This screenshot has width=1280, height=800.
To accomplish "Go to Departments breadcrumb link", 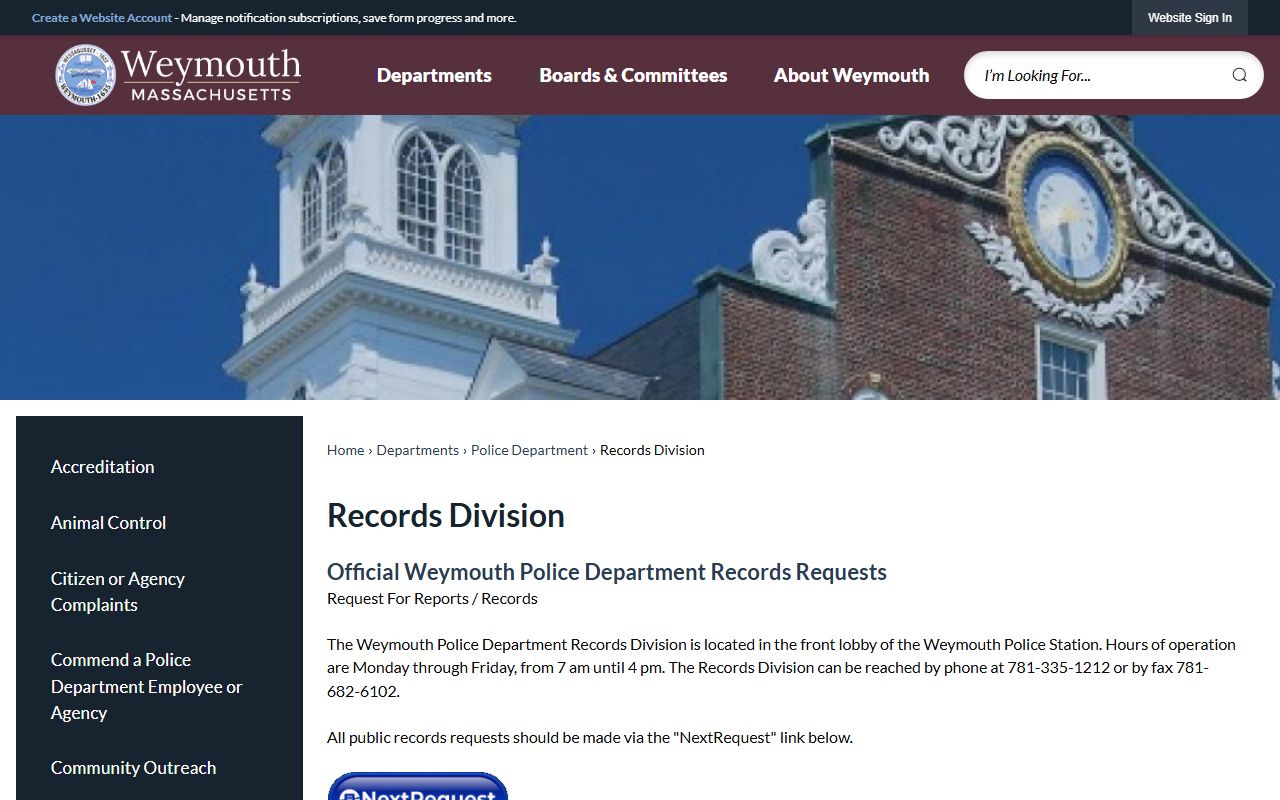I will pos(417,450).
